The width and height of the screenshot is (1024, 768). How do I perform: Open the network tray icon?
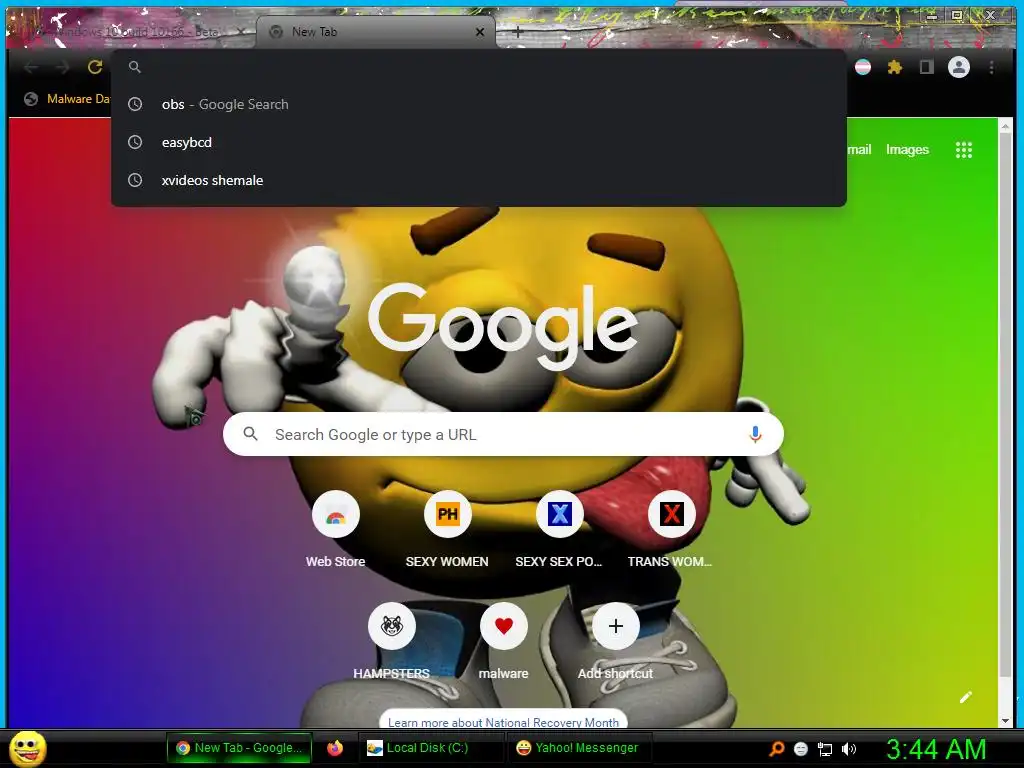pyautogui.click(x=825, y=749)
